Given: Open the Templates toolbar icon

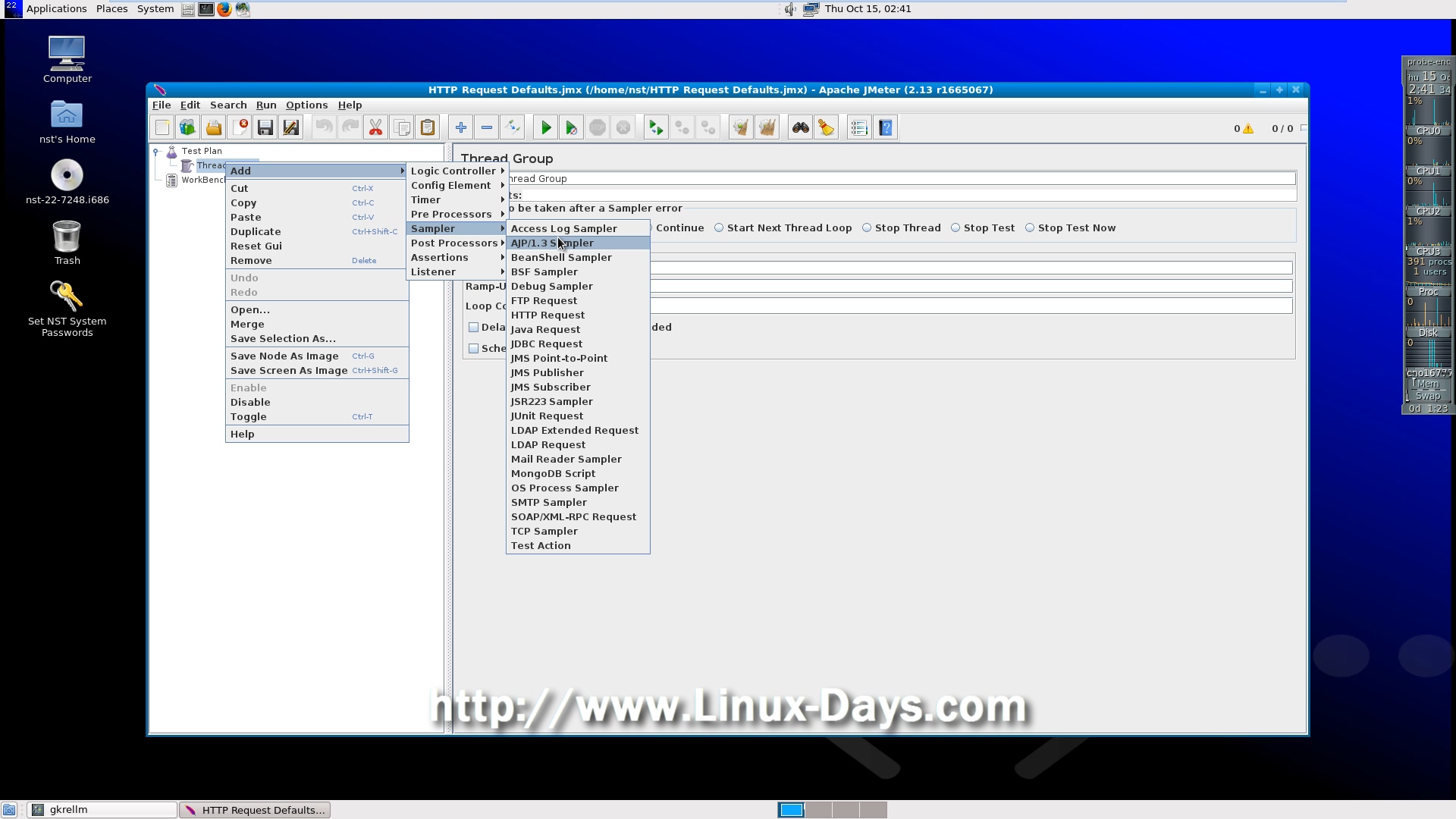Looking at the screenshot, I should point(187,128).
